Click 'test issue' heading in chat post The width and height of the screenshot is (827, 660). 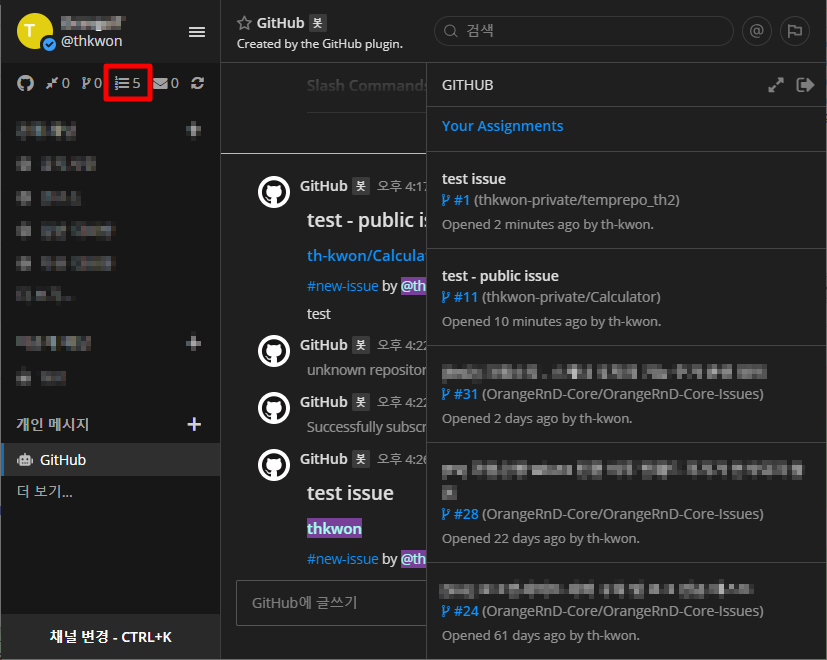[x=350, y=493]
